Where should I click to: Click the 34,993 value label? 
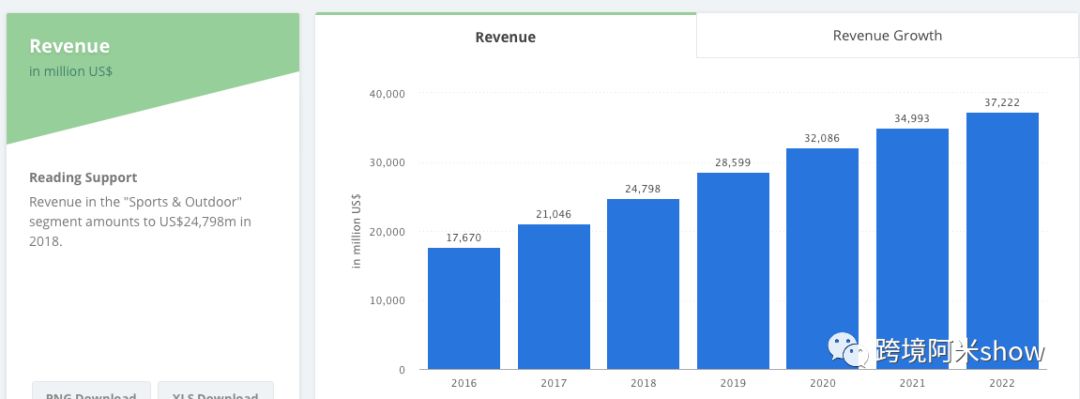click(912, 119)
